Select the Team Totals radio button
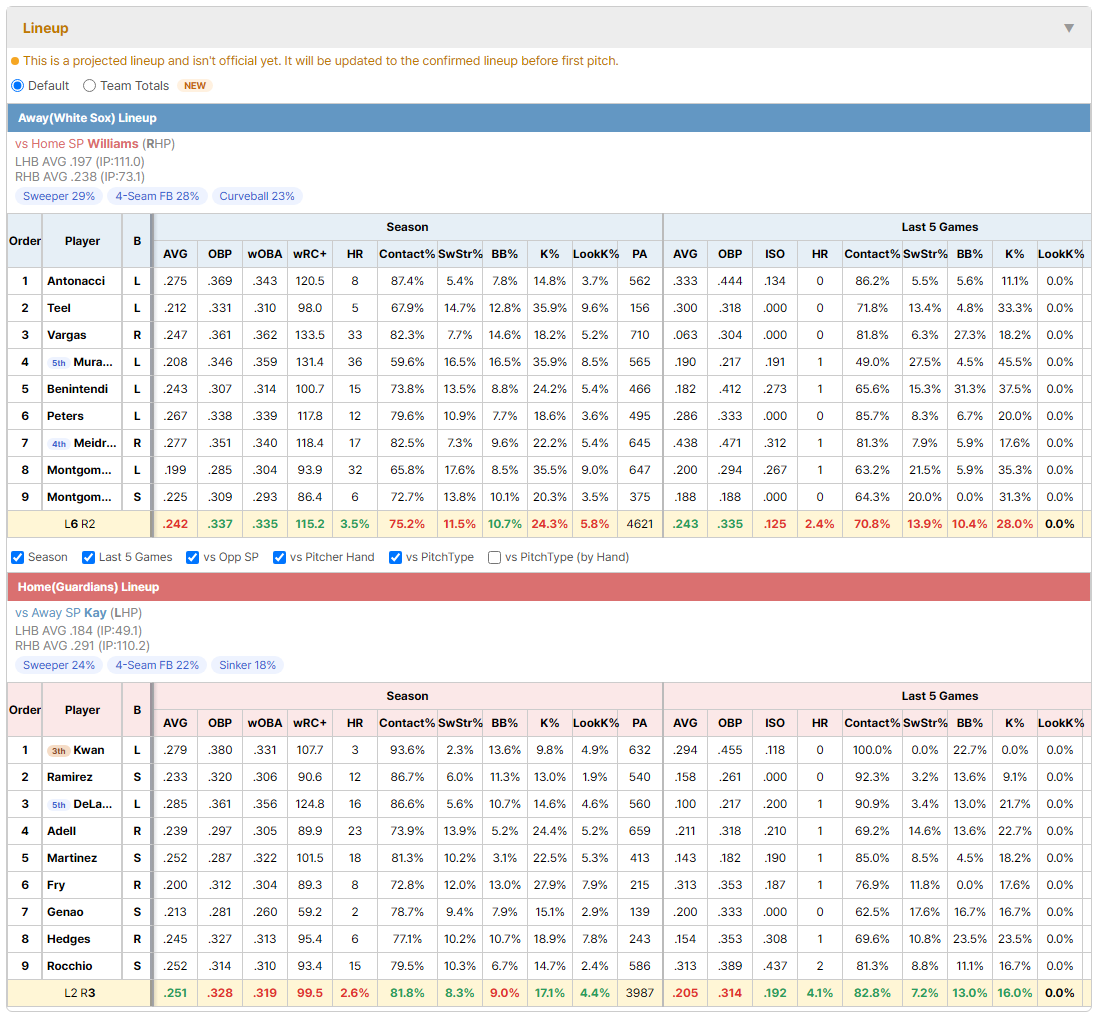Viewport: 1098px width, 1018px height. [89, 85]
